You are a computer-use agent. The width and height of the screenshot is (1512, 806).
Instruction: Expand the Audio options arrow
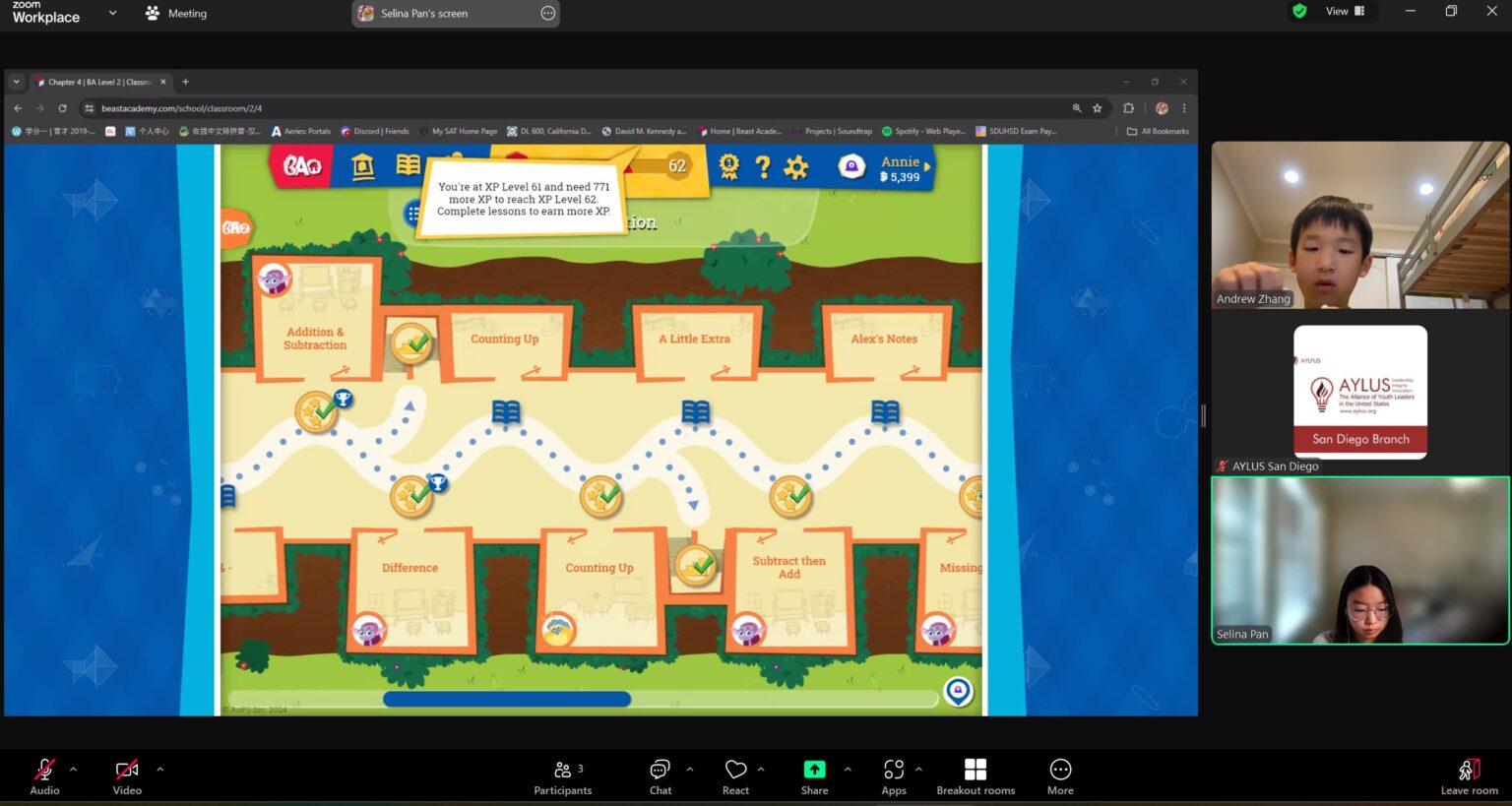73,769
